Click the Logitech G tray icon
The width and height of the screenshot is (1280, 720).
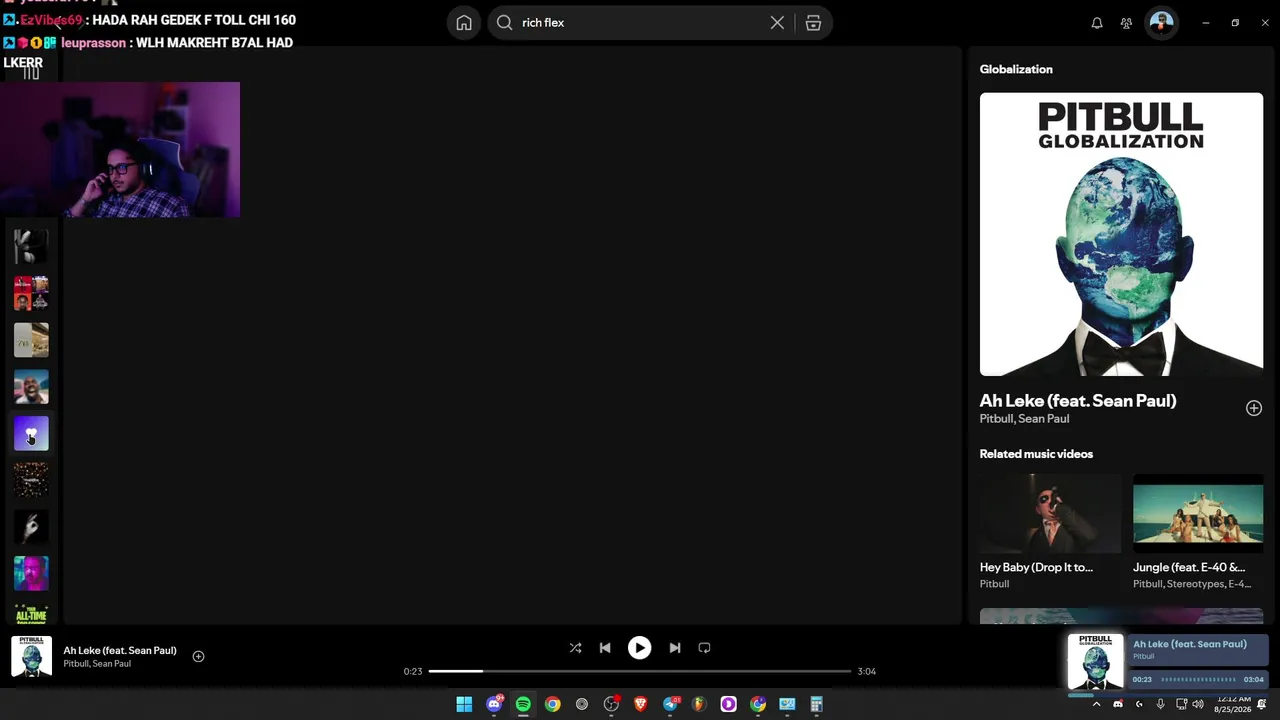(x=1139, y=704)
